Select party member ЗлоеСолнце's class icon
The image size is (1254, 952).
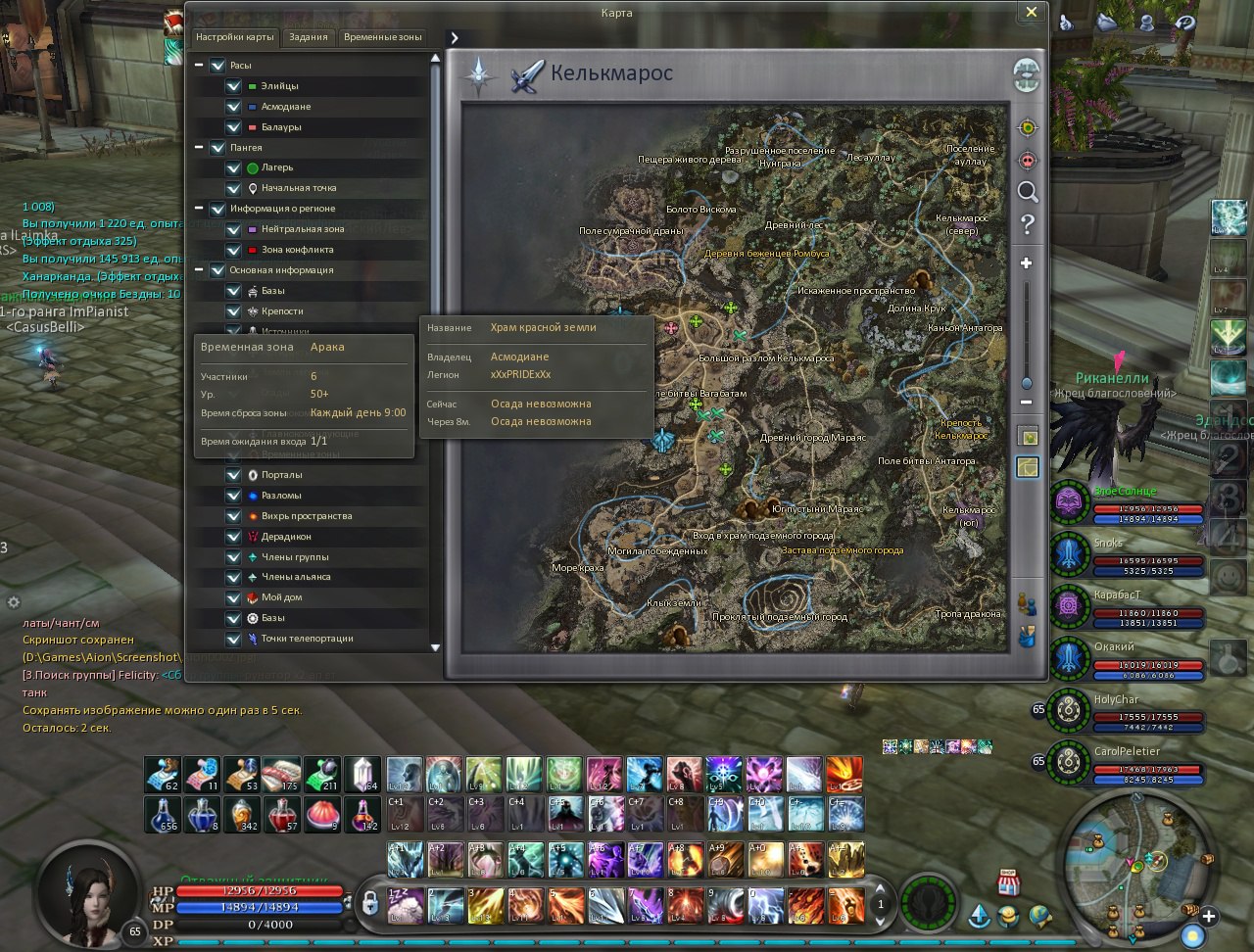coord(1069,504)
